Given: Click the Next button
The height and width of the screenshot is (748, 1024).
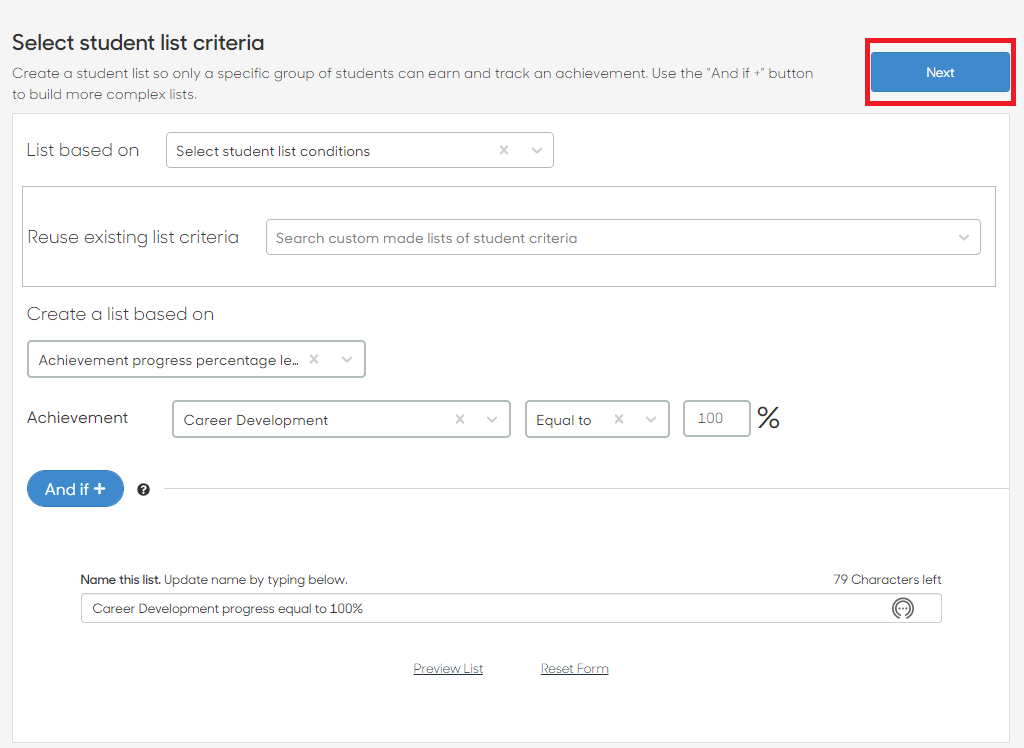Looking at the screenshot, I should pos(940,72).
